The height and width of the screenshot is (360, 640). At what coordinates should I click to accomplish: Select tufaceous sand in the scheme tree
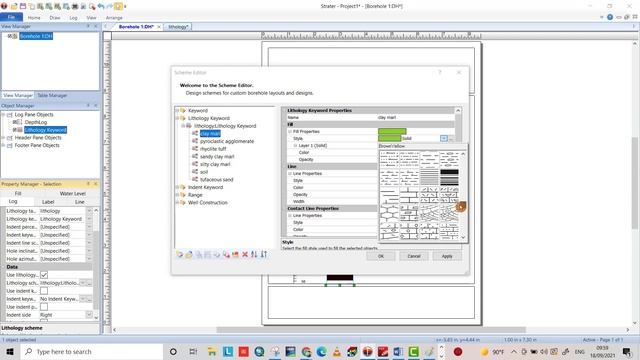click(217, 180)
